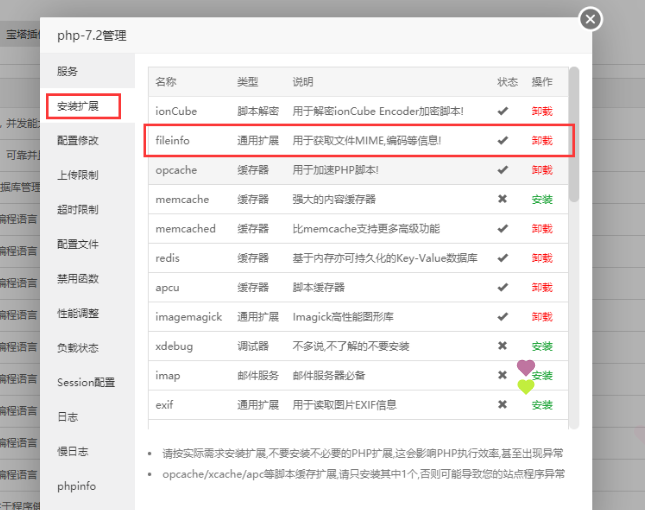
Task: Open the 禁用函数 section
Action: (x=78, y=279)
